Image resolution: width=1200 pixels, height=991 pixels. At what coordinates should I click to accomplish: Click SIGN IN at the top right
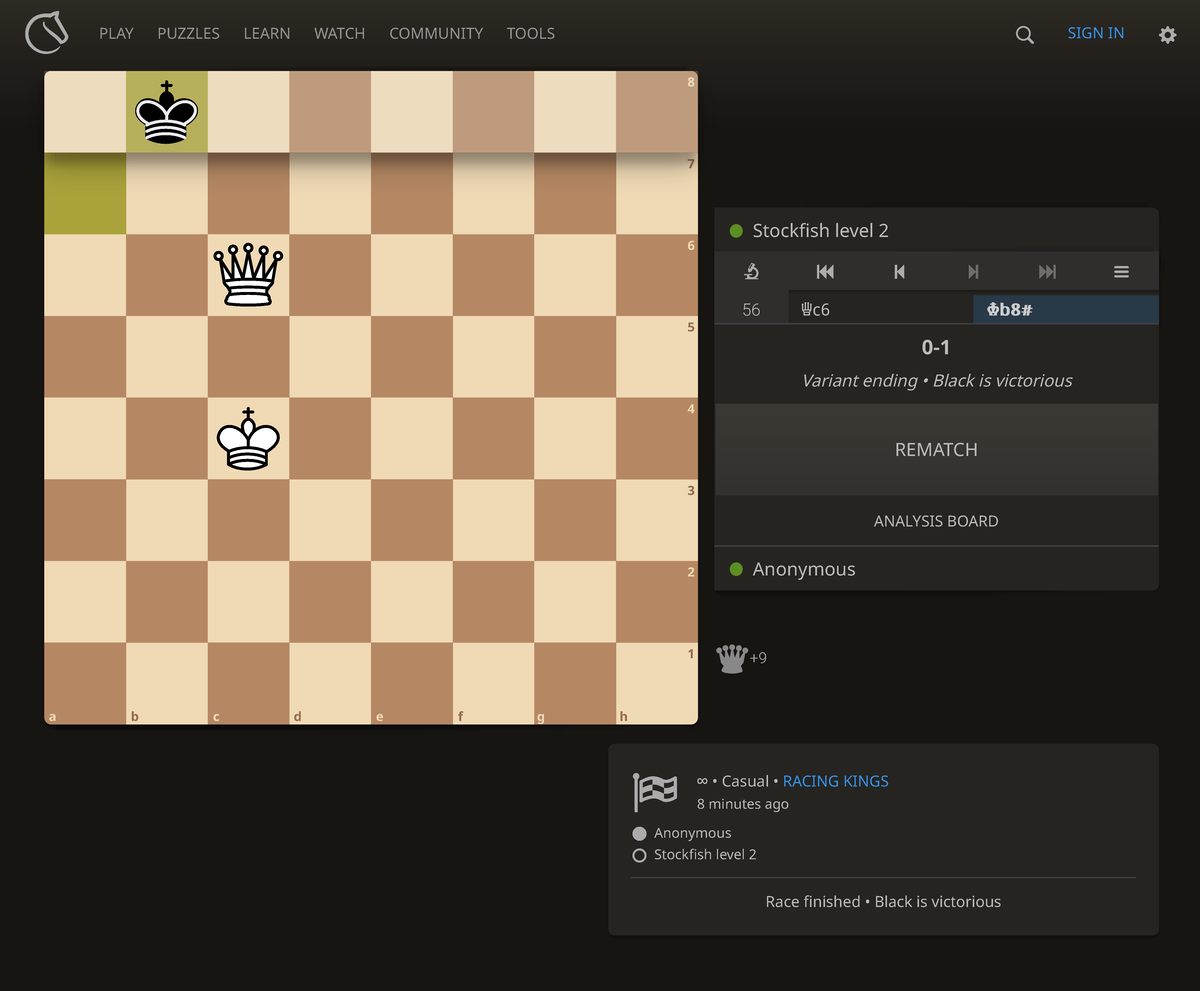click(1095, 33)
